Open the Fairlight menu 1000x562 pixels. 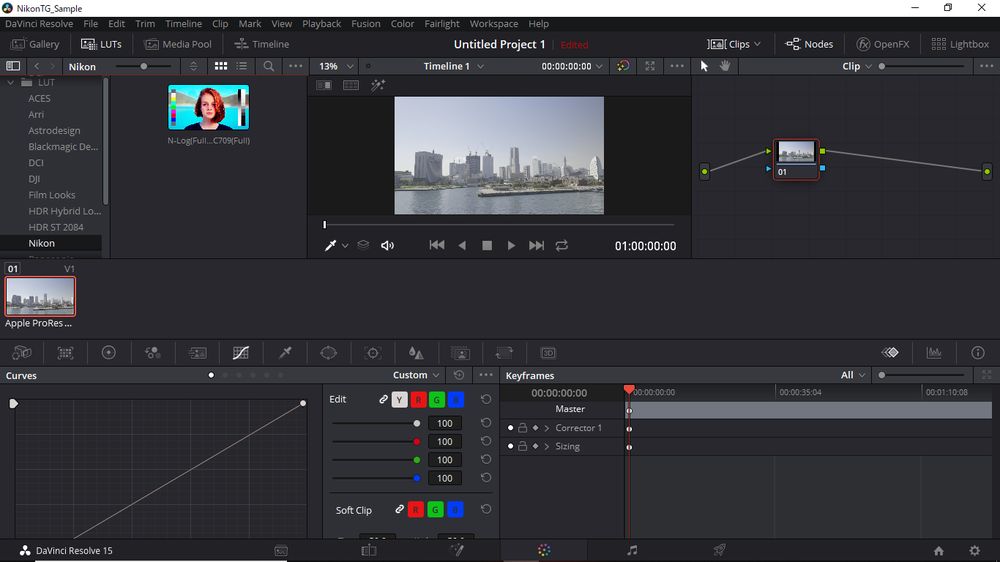coord(441,24)
